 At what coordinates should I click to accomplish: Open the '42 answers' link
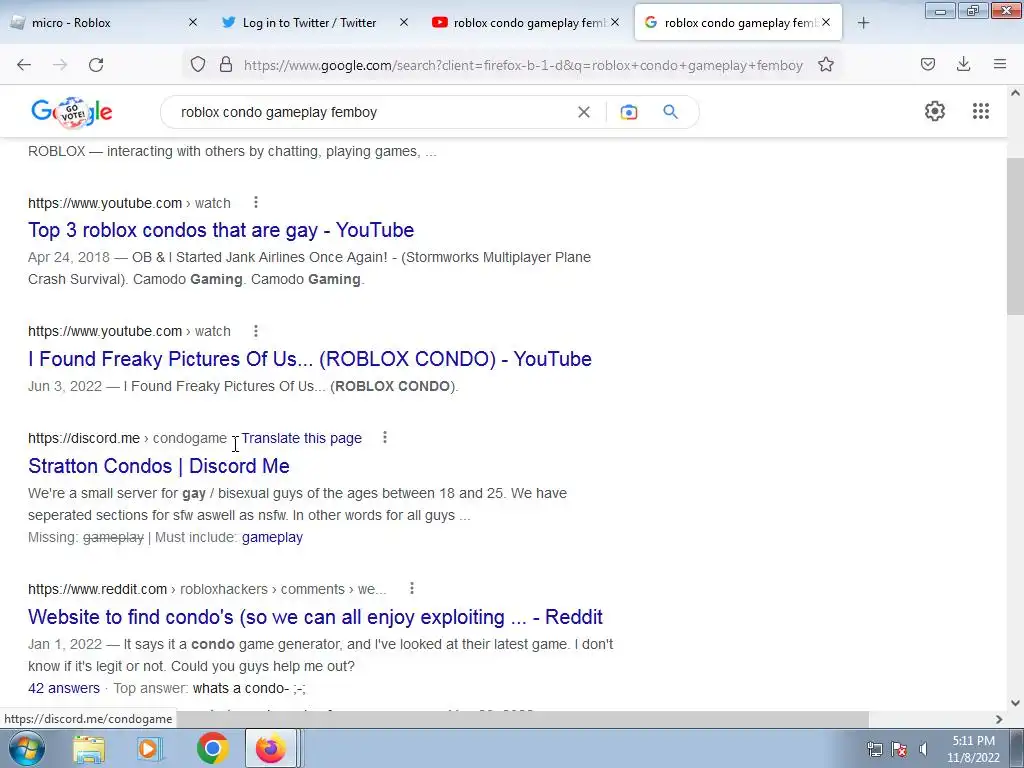point(64,688)
